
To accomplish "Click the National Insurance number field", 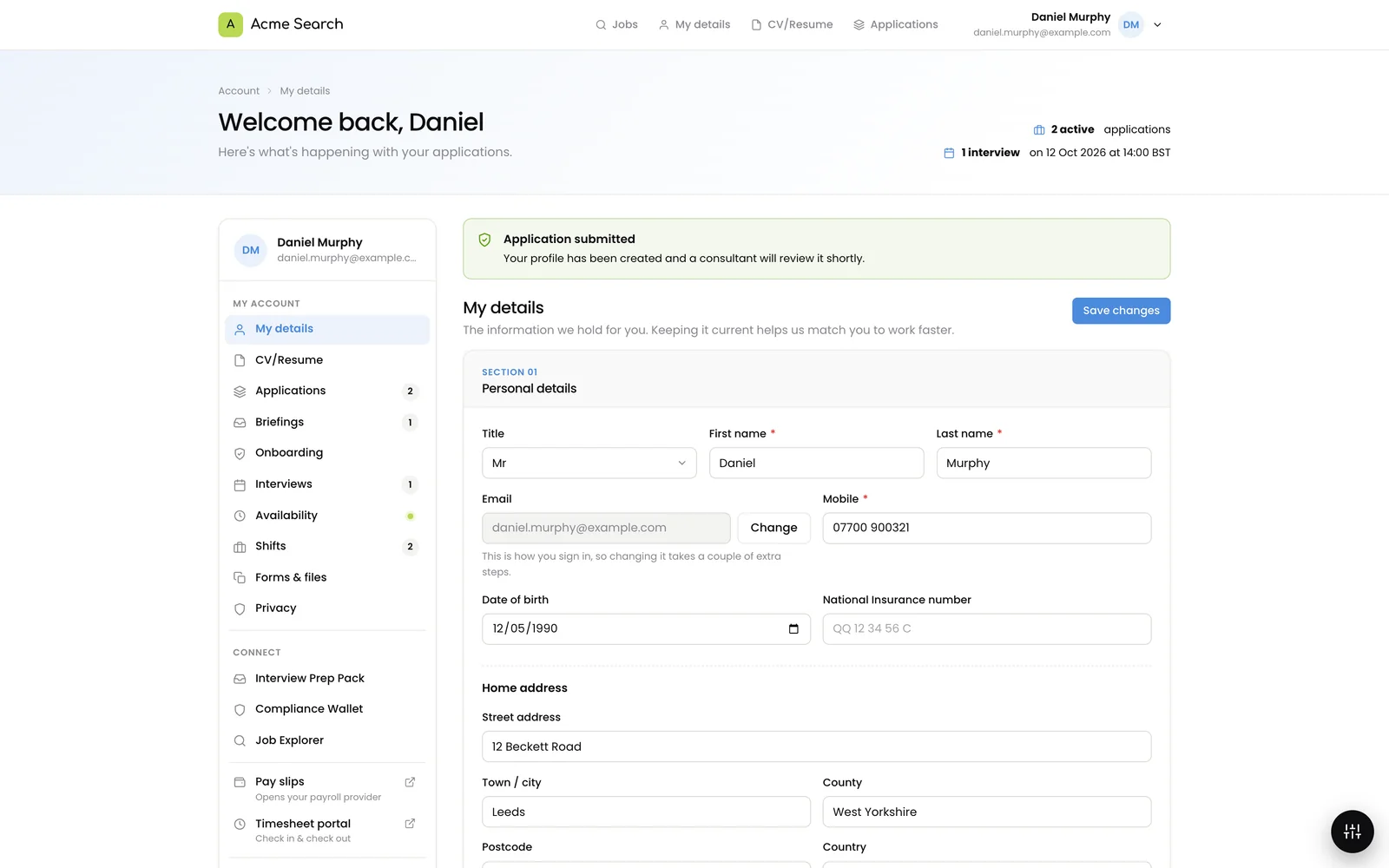I will [x=987, y=629].
